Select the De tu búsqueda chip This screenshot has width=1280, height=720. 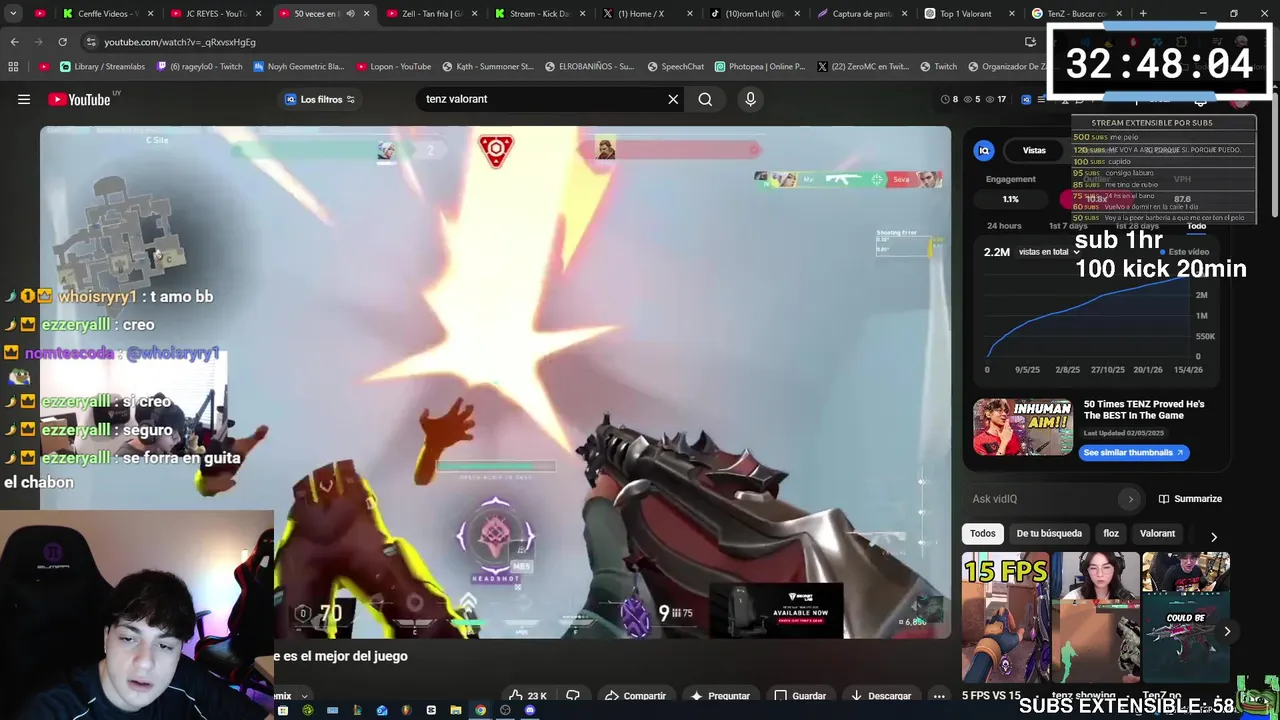tap(1049, 533)
